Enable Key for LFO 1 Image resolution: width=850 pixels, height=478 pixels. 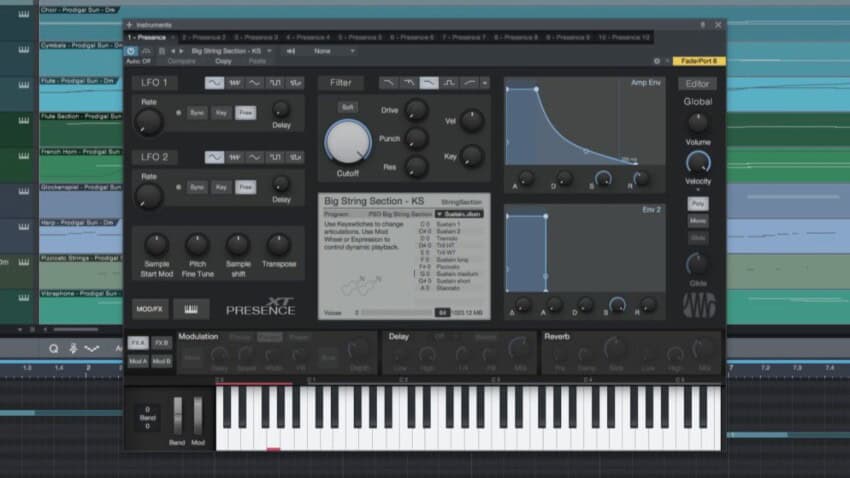tap(221, 113)
